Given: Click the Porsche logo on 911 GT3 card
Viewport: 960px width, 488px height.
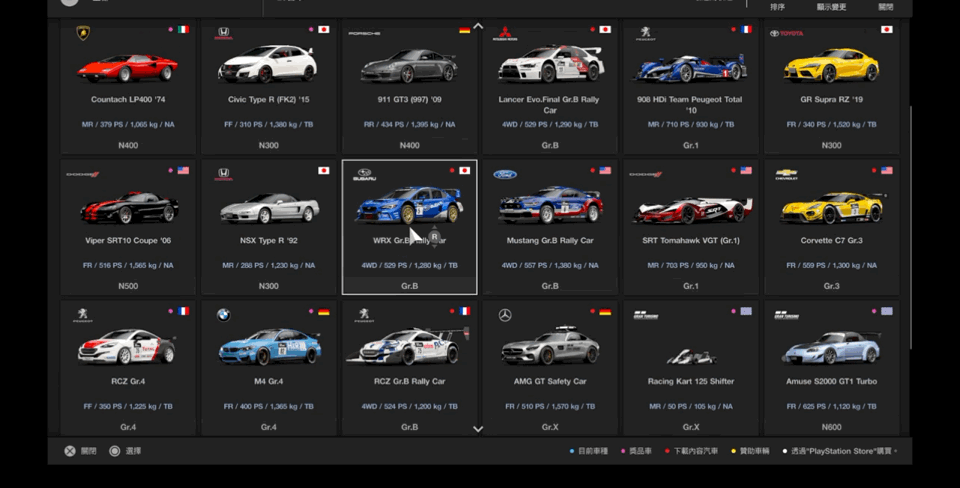Looking at the screenshot, I should (x=364, y=33).
